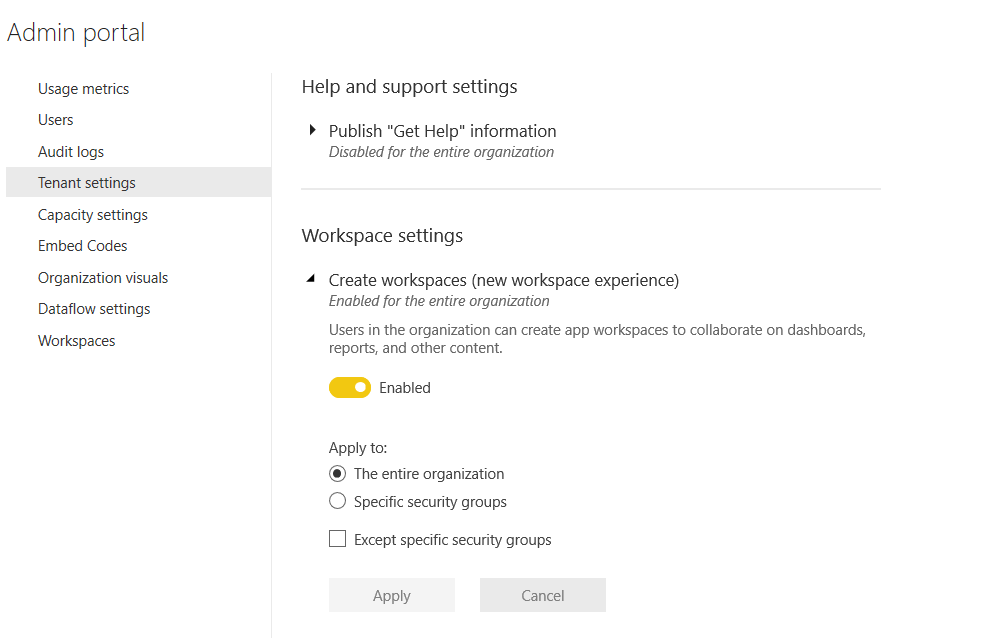Go to Dataflow settings

[94, 309]
